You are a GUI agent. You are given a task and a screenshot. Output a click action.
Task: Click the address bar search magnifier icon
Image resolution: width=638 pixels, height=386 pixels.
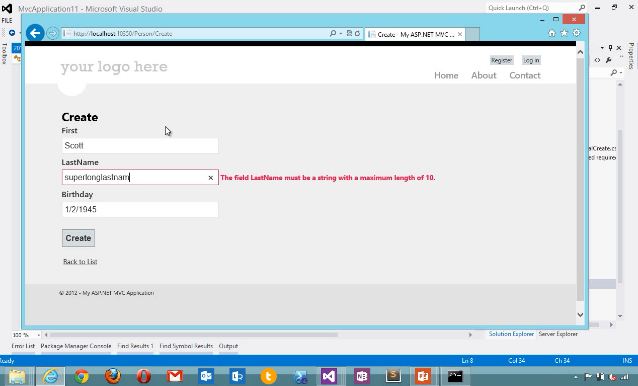pyautogui.click(x=333, y=33)
